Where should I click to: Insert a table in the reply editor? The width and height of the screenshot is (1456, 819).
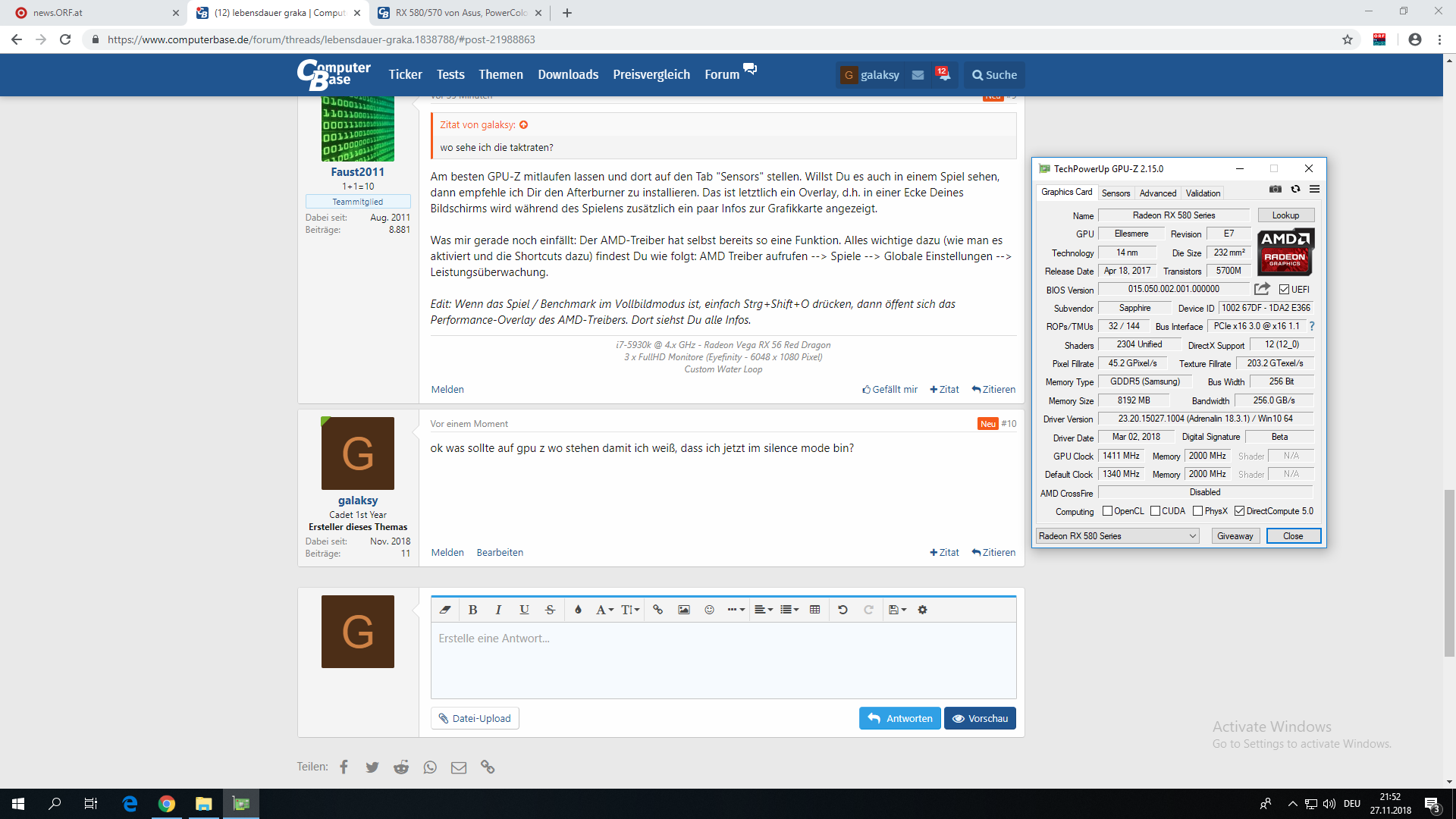tap(815, 610)
